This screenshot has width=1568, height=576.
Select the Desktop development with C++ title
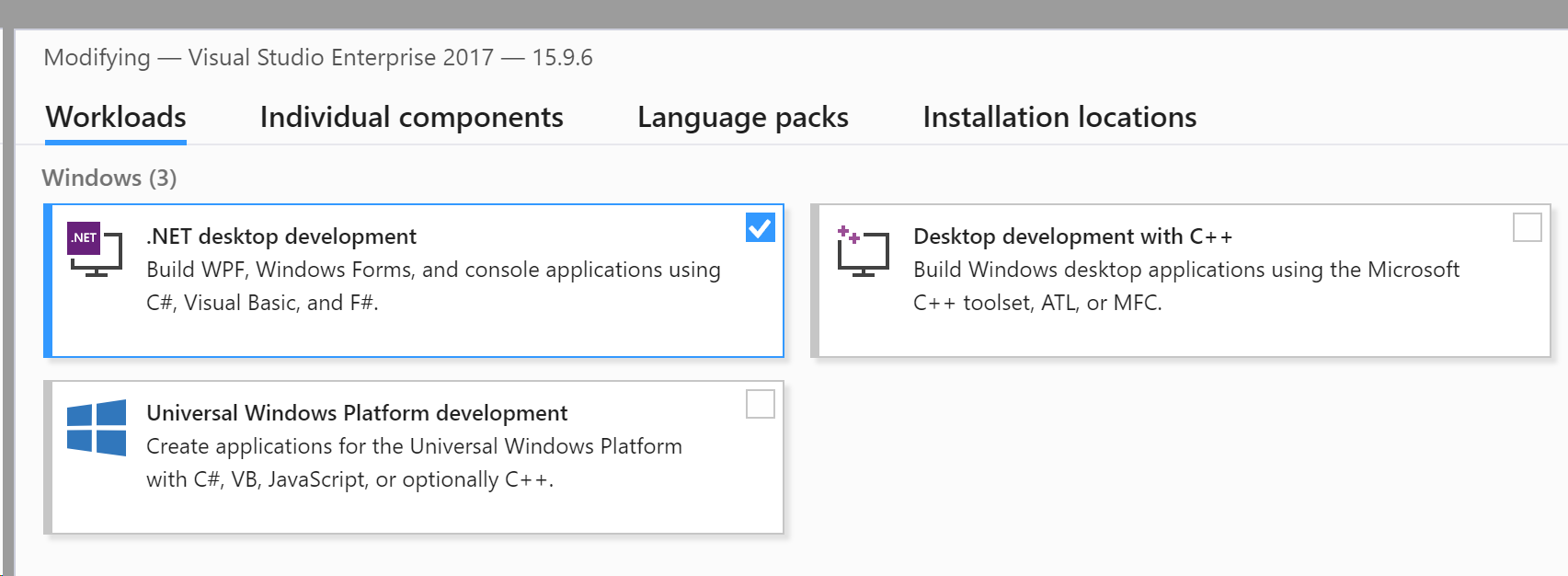[x=1072, y=236]
